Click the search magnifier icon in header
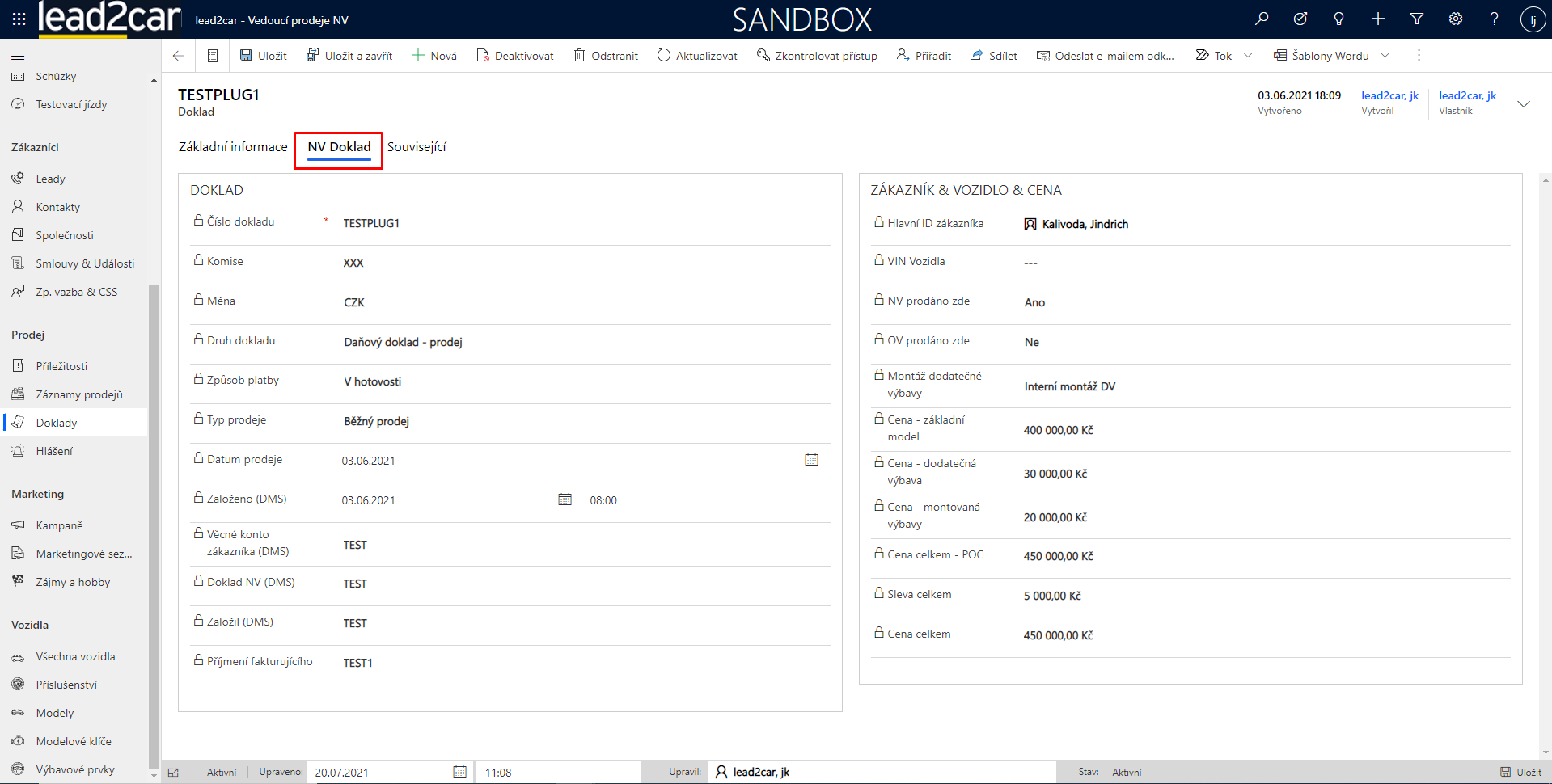The width and height of the screenshot is (1552, 784). [1262, 19]
